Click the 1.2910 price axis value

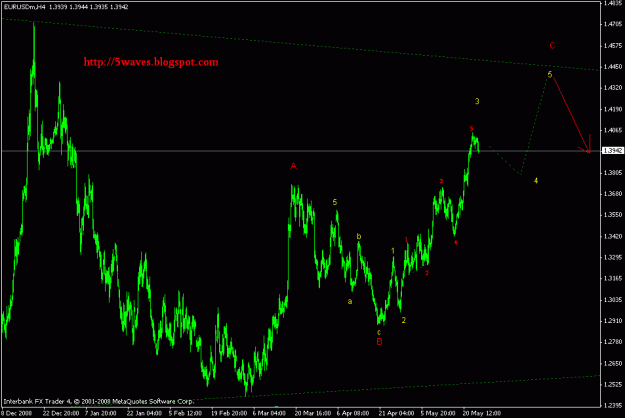point(613,320)
